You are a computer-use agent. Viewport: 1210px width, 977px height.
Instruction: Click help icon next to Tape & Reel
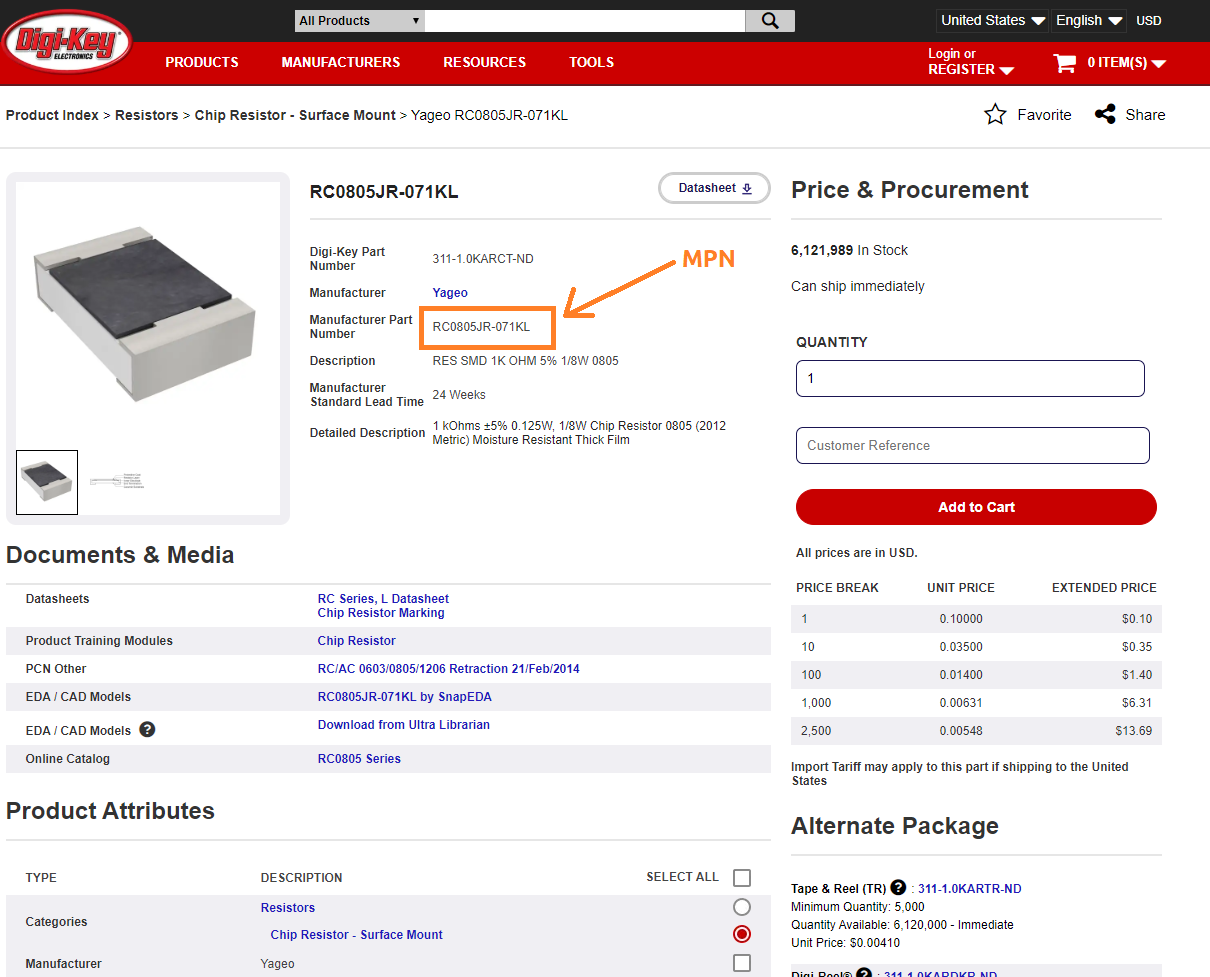[x=898, y=887]
